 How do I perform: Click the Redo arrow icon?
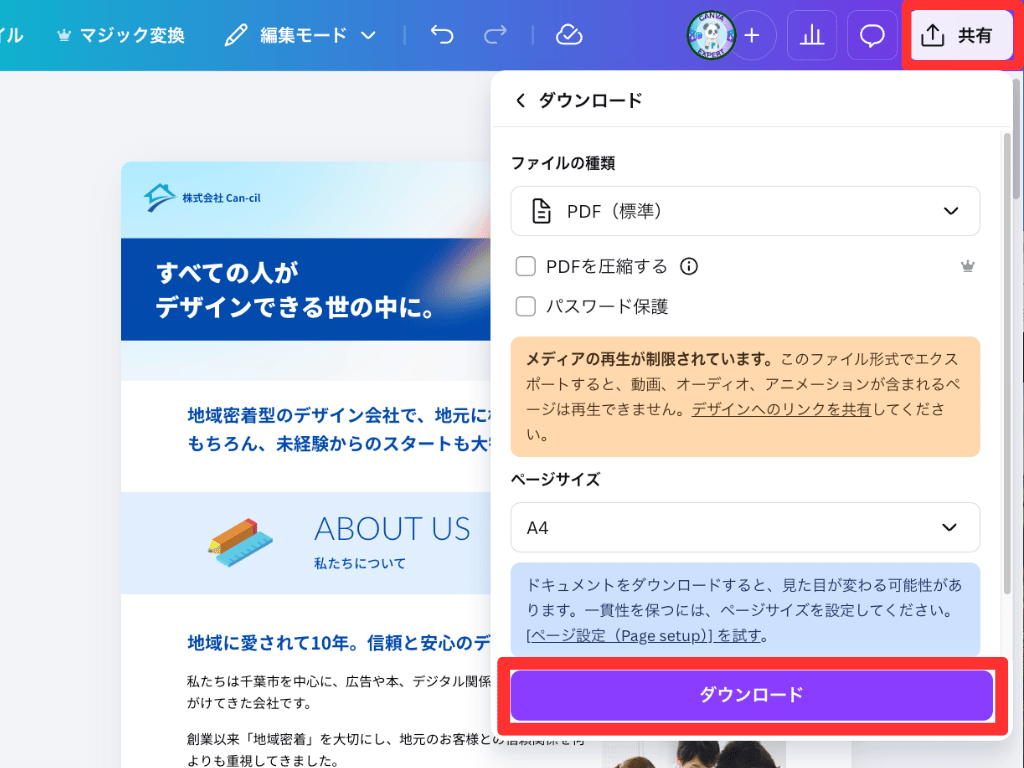pos(494,34)
